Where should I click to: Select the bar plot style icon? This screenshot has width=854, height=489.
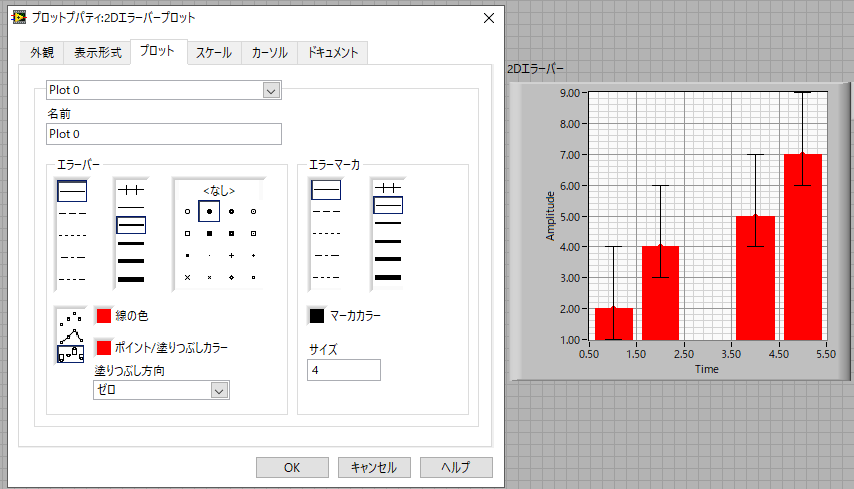pyautogui.click(x=71, y=353)
